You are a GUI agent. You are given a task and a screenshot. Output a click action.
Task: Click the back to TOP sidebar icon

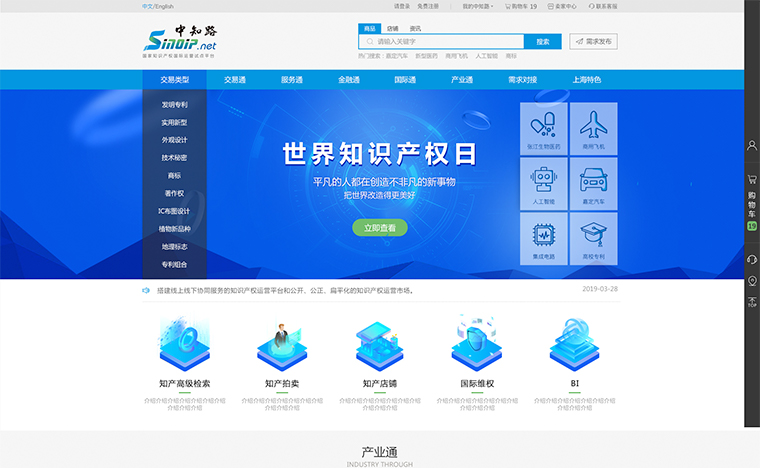(x=752, y=299)
